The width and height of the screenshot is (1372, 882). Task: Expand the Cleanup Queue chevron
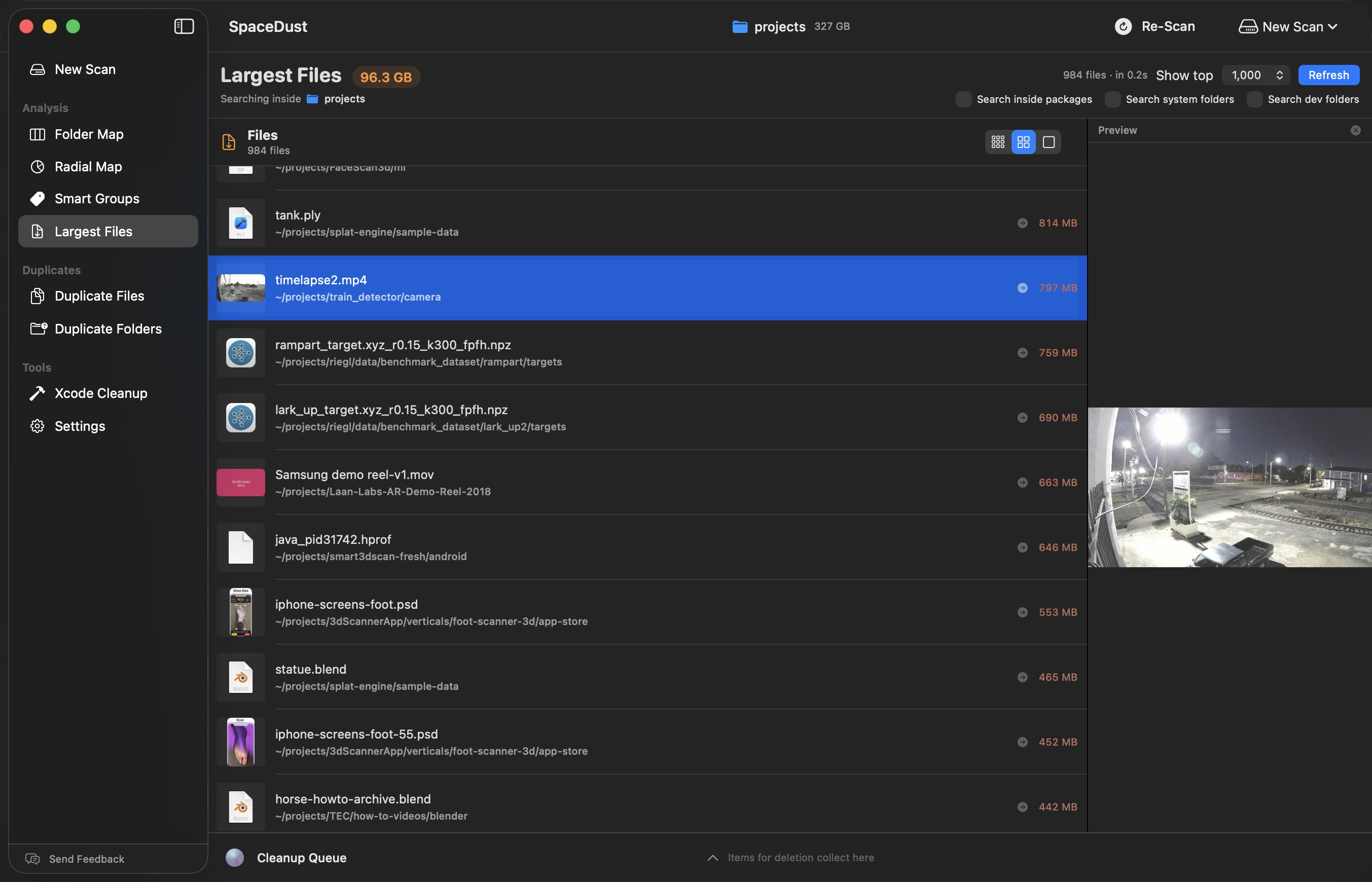[x=713, y=857]
